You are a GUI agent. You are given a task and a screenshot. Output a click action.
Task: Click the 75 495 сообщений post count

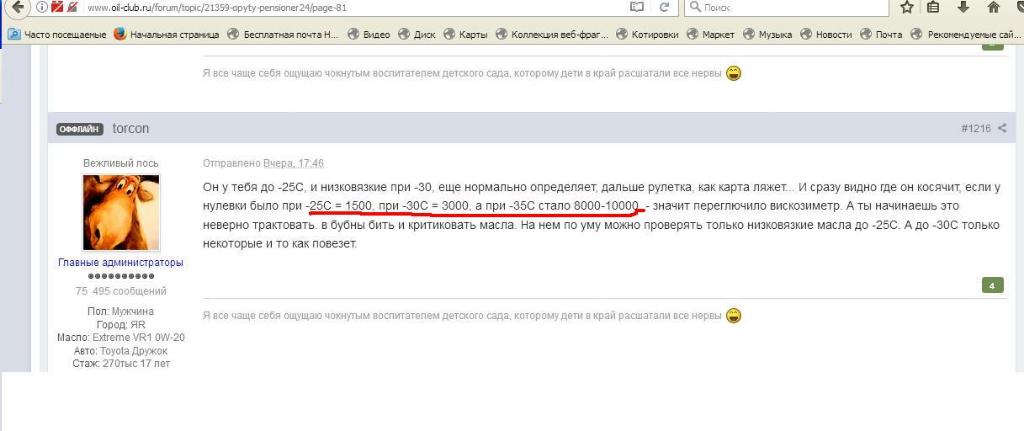pos(121,291)
